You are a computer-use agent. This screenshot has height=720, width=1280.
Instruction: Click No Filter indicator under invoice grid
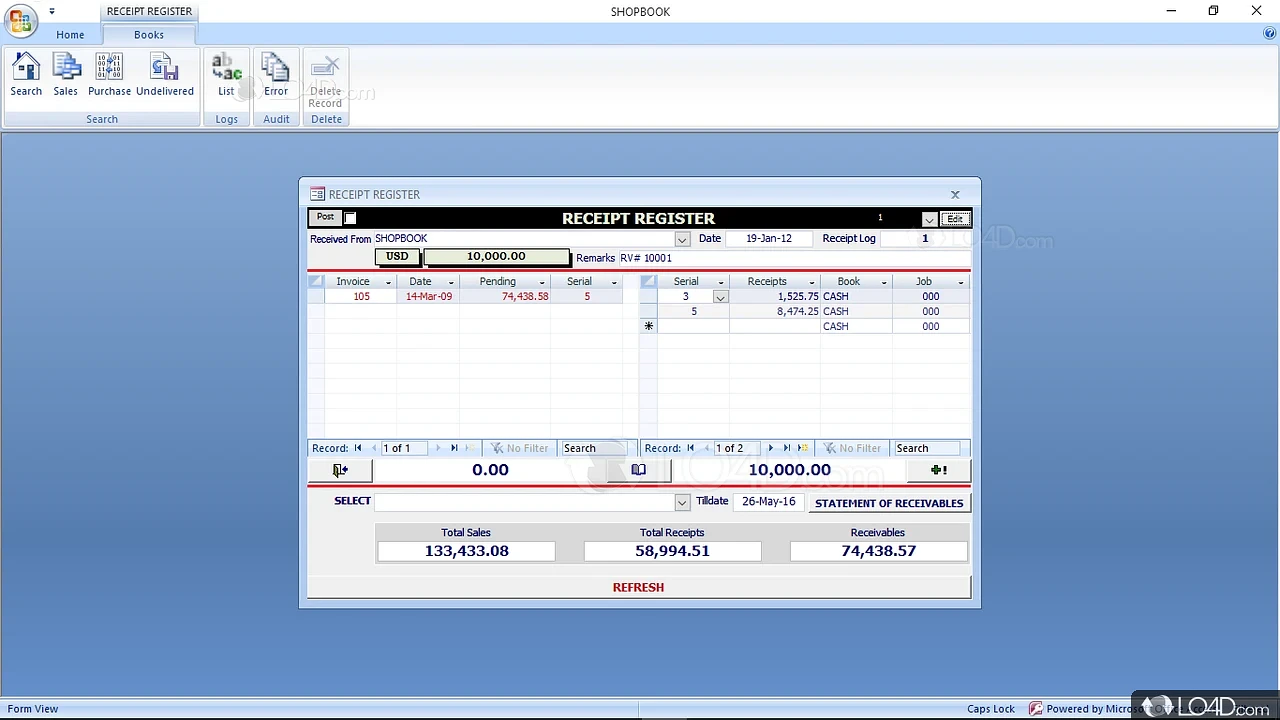520,448
